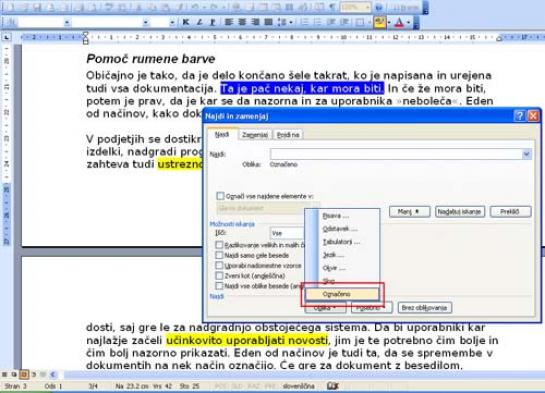Switch to the Zamenjaj tab
The width and height of the screenshot is (545, 393).
[x=255, y=134]
